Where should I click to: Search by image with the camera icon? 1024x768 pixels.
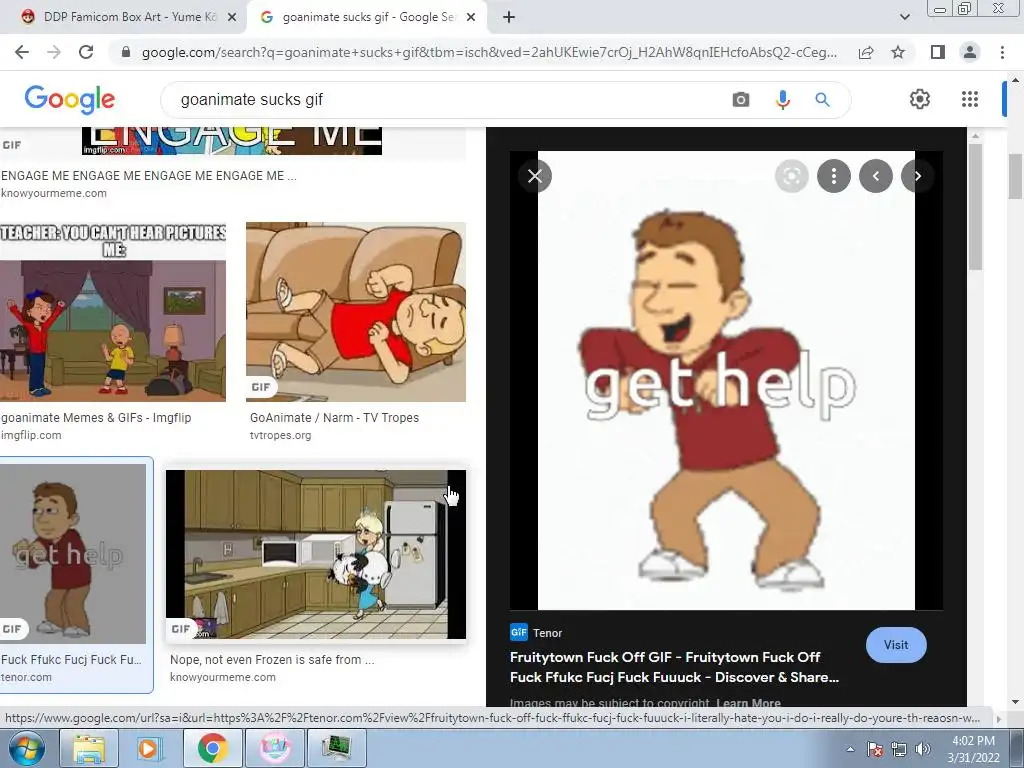click(741, 99)
